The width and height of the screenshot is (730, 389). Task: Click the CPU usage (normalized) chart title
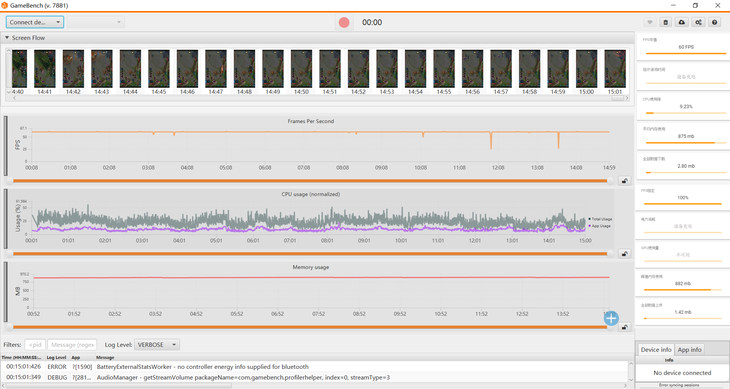(x=311, y=194)
